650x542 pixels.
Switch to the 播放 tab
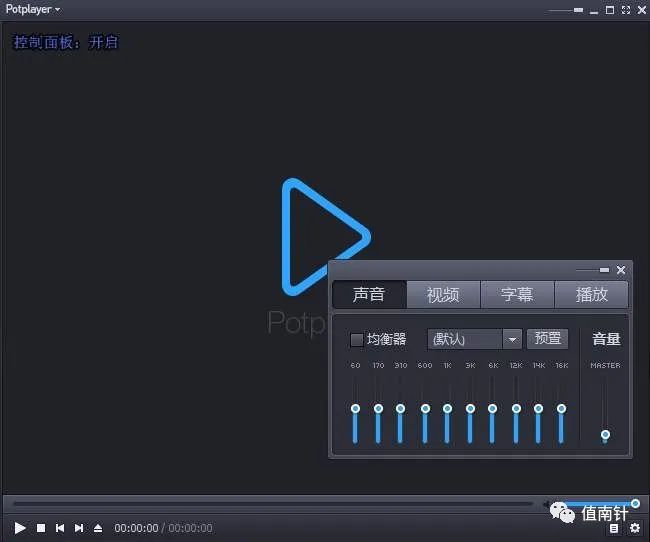pos(591,294)
